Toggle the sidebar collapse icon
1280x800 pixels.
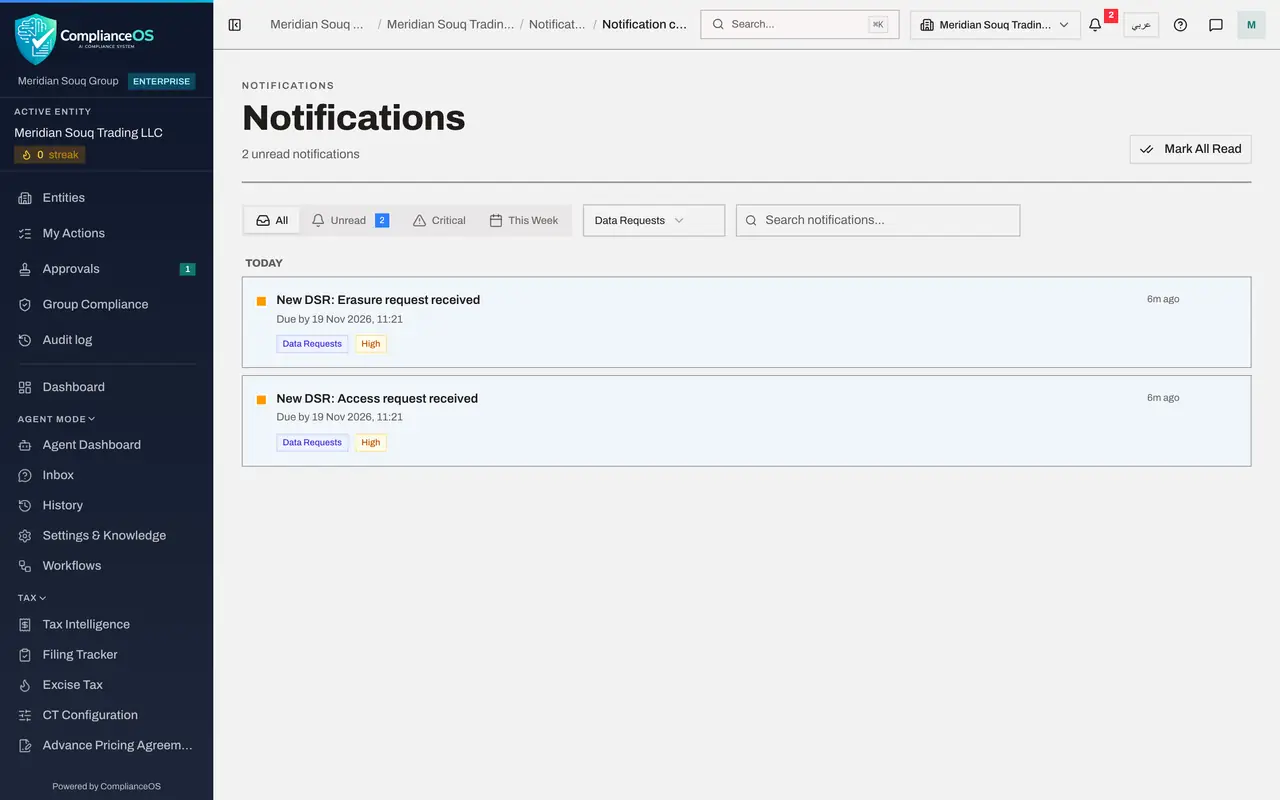[235, 25]
